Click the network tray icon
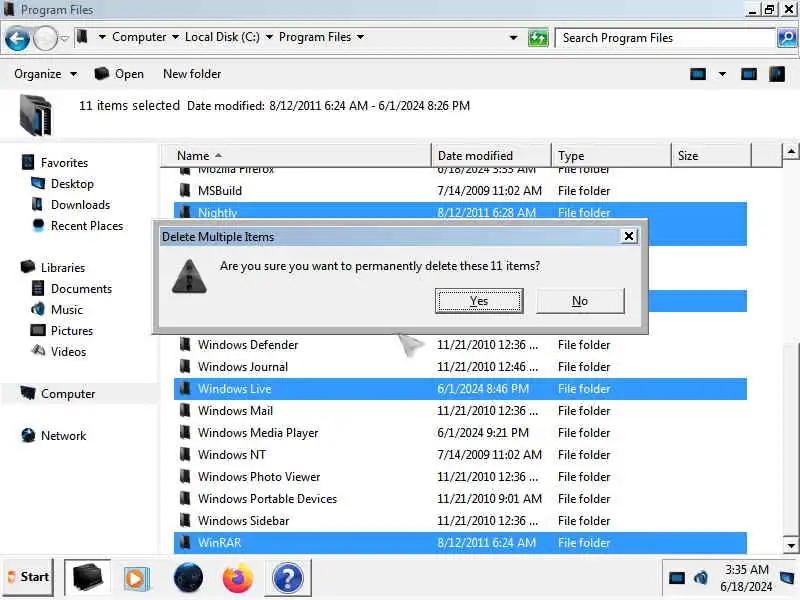Screen dimensions: 800x600 [677, 578]
